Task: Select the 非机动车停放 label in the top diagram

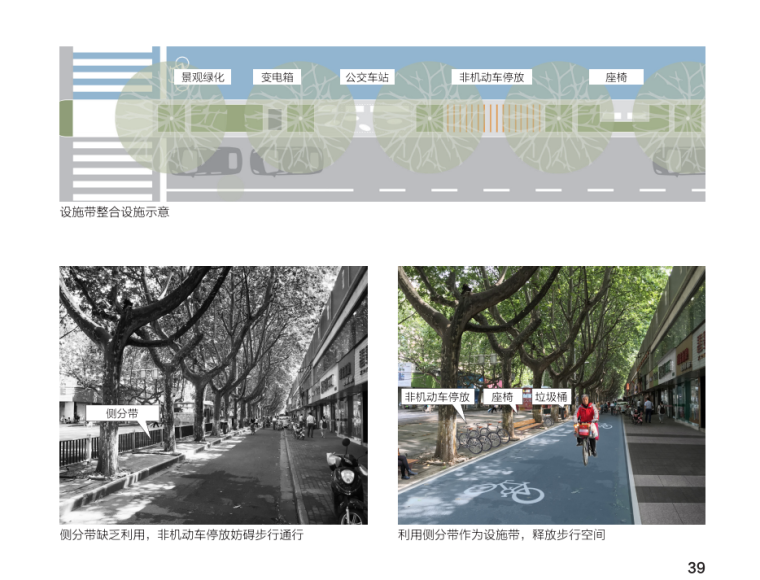Action: pyautogui.click(x=491, y=77)
